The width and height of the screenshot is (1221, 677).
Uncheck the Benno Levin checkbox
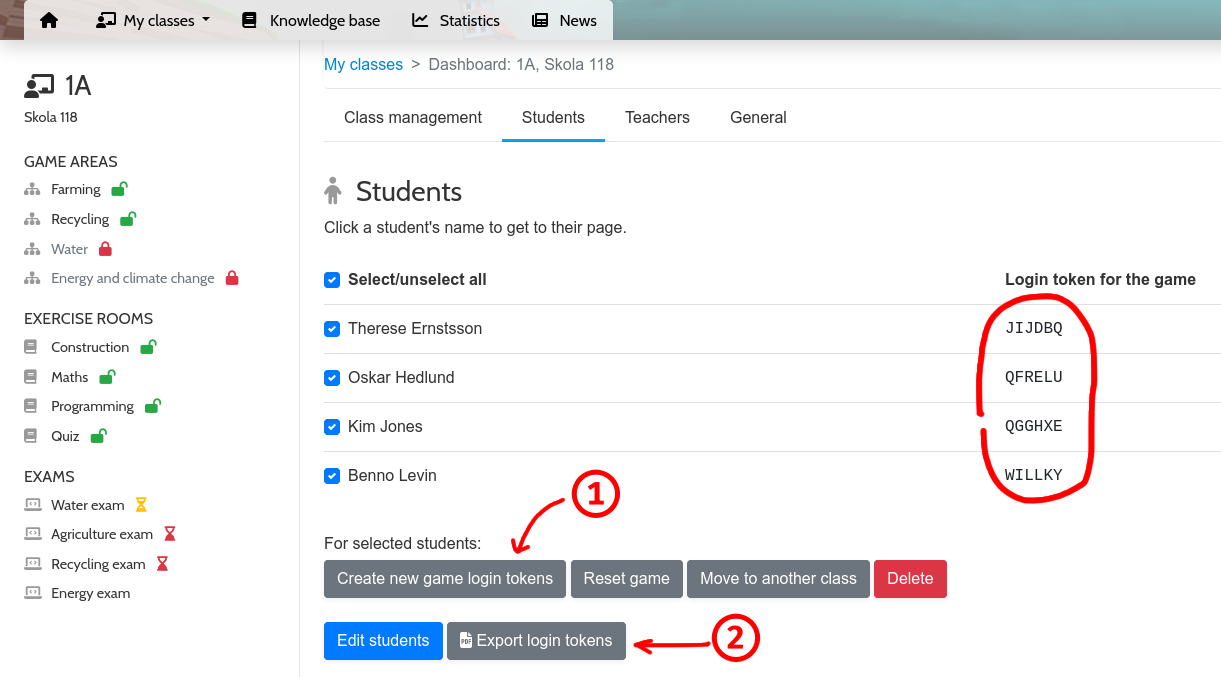332,476
